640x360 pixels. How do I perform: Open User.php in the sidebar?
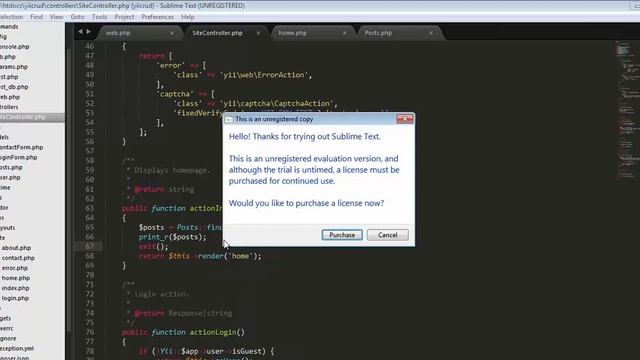click(10, 178)
